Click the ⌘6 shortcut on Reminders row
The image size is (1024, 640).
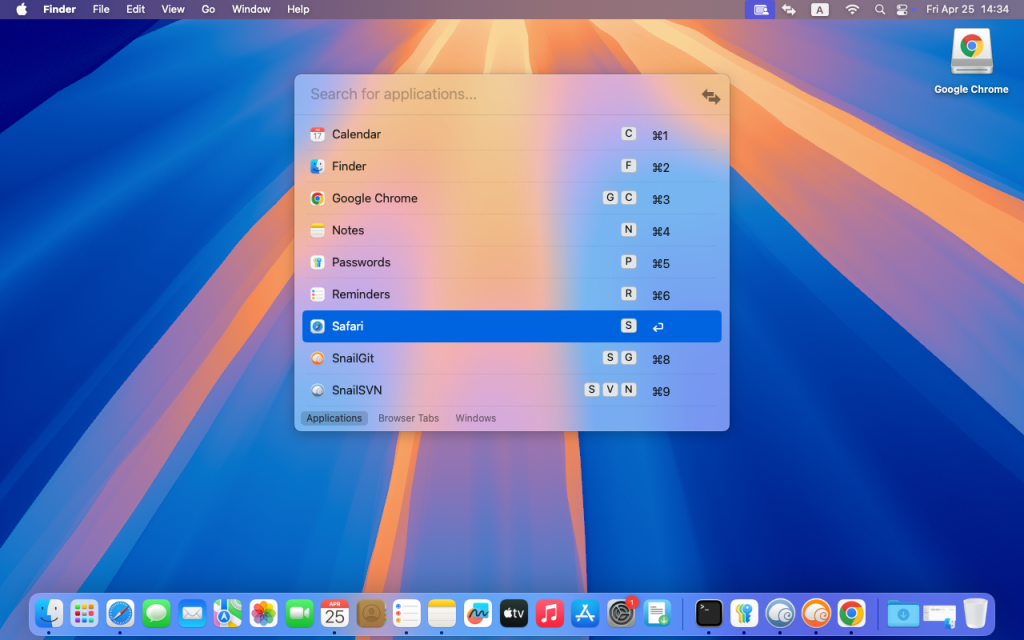coord(661,295)
